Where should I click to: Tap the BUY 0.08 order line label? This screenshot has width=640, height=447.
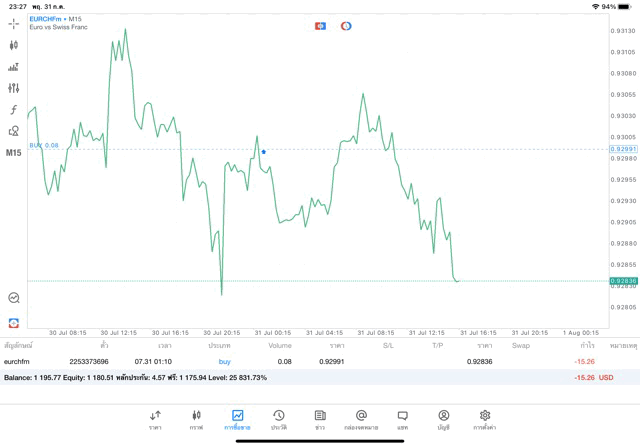[x=44, y=146]
